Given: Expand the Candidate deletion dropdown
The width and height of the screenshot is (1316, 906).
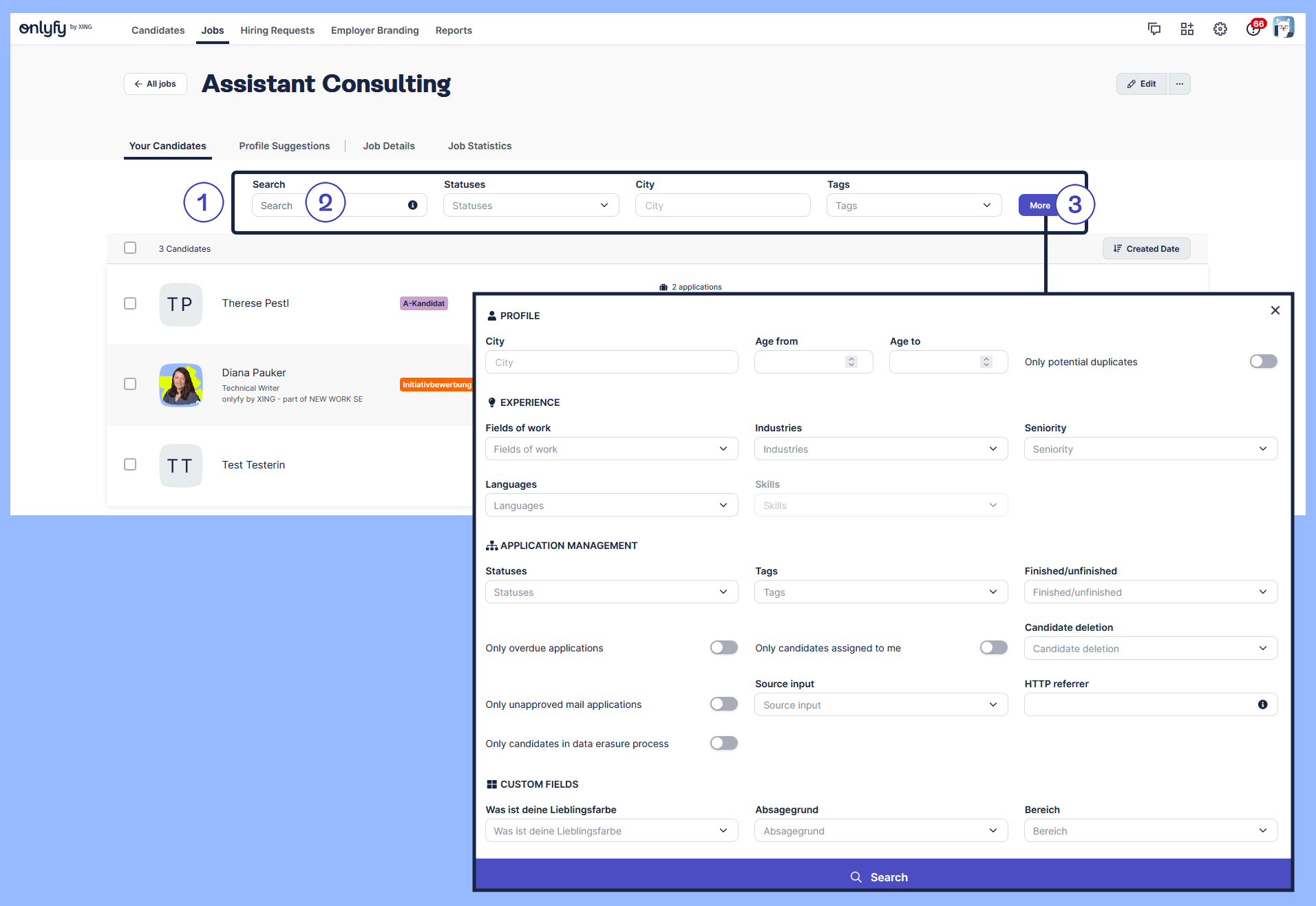Looking at the screenshot, I should click(1151, 649).
